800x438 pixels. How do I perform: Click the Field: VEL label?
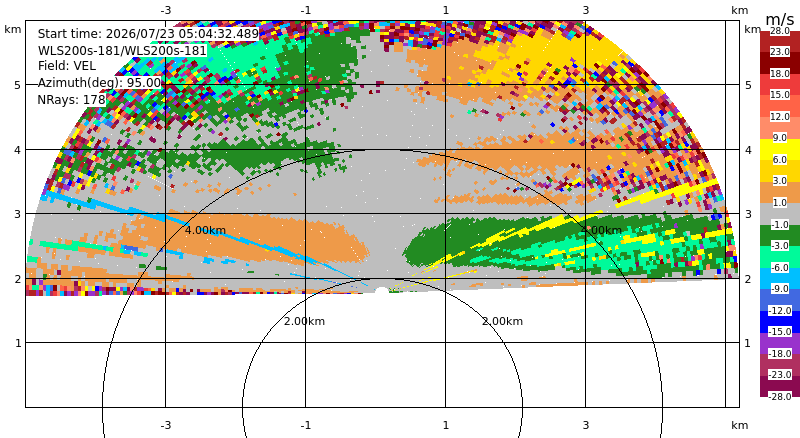67,66
